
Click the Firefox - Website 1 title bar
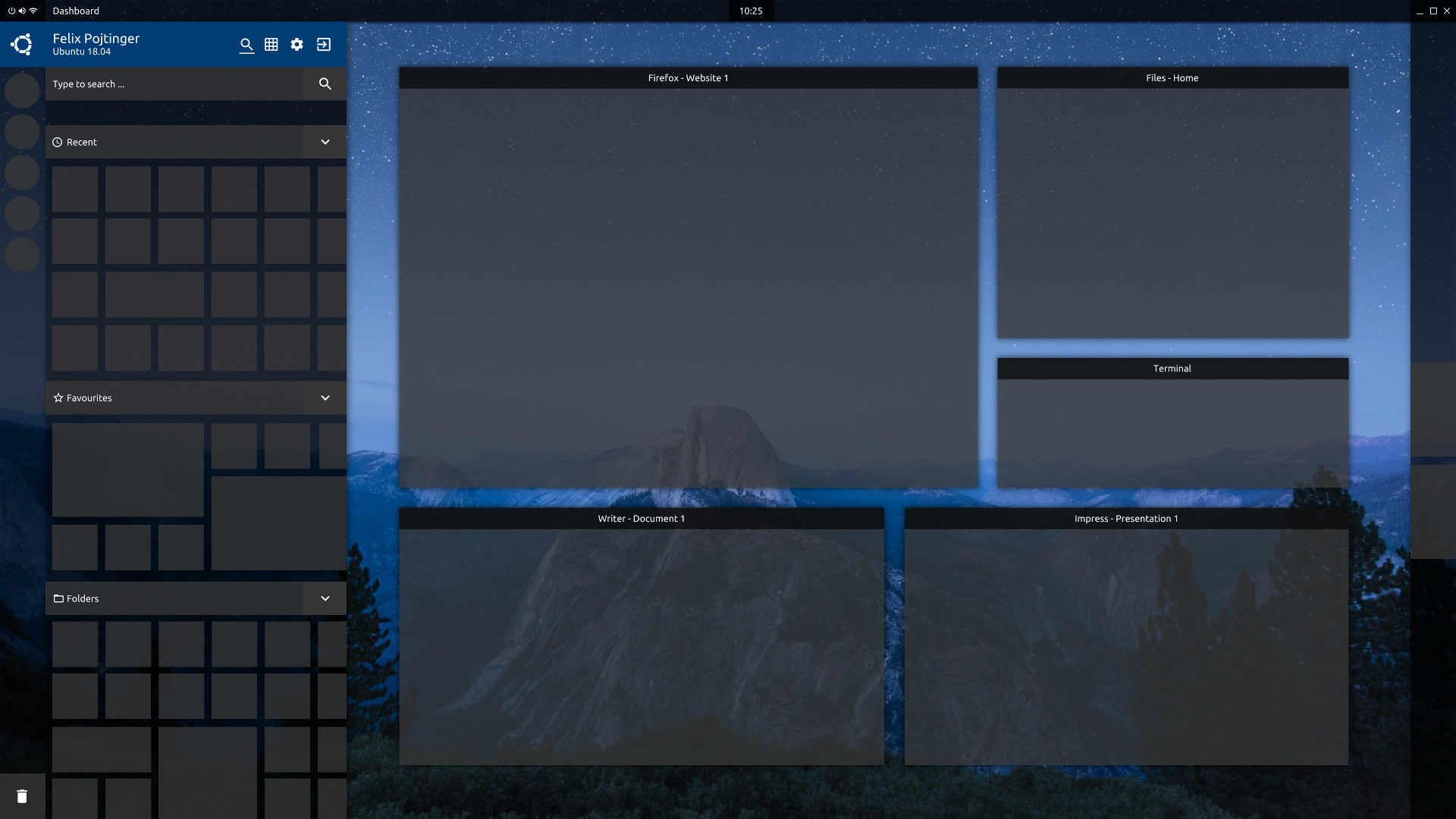click(689, 78)
